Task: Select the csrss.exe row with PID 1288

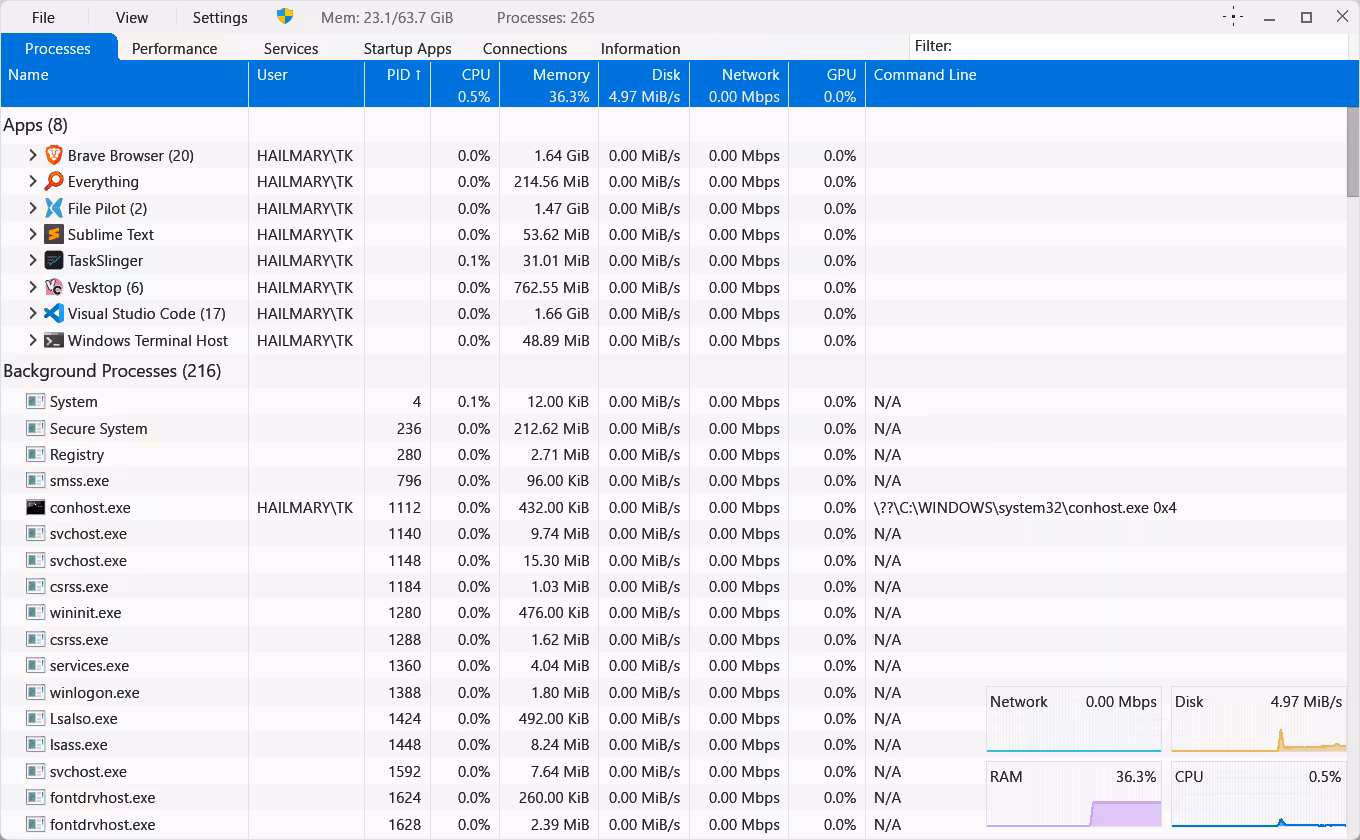Action: coord(674,639)
